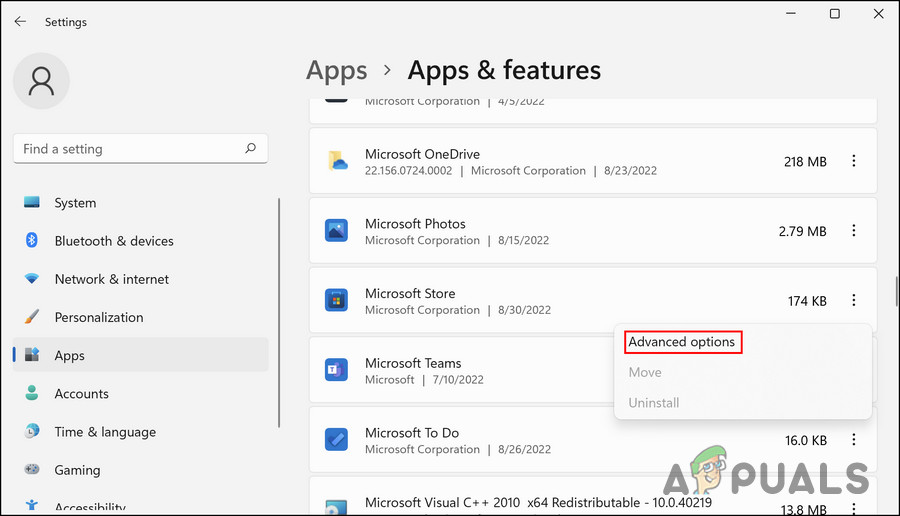The image size is (900, 516).
Task: Choose Advanced options from context menu
Action: (x=682, y=342)
